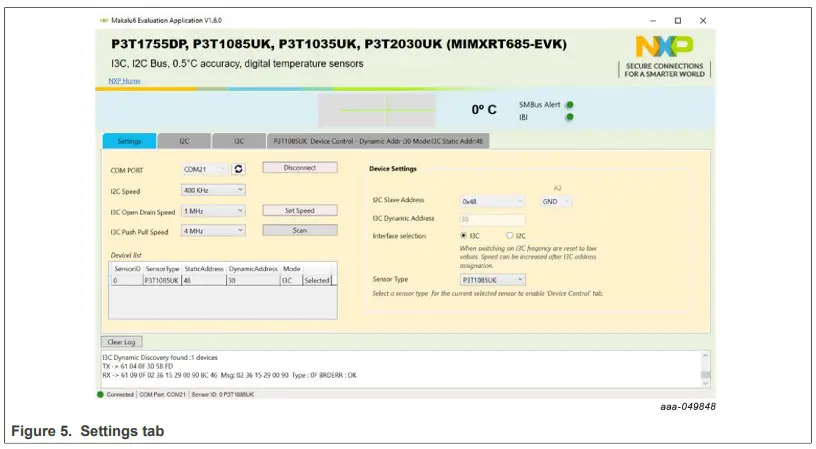This screenshot has width=816, height=449.
Task: Open the I3C Push Pull Speed dropdown
Action: pos(213,230)
